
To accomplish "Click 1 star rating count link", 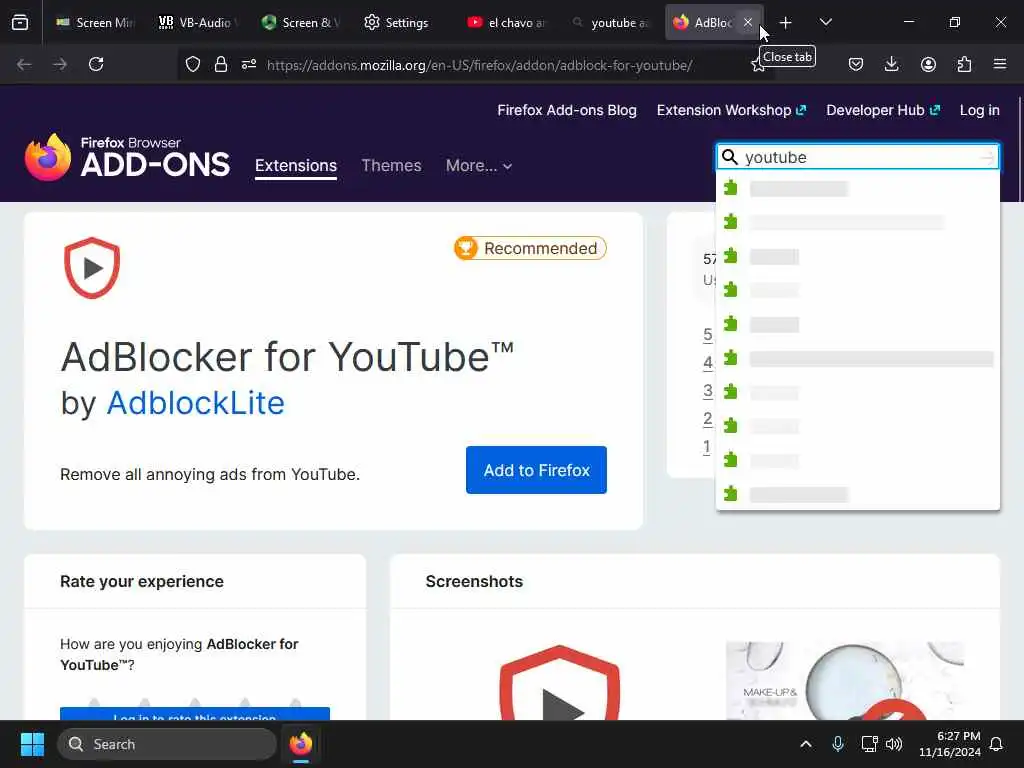I will tap(707, 447).
